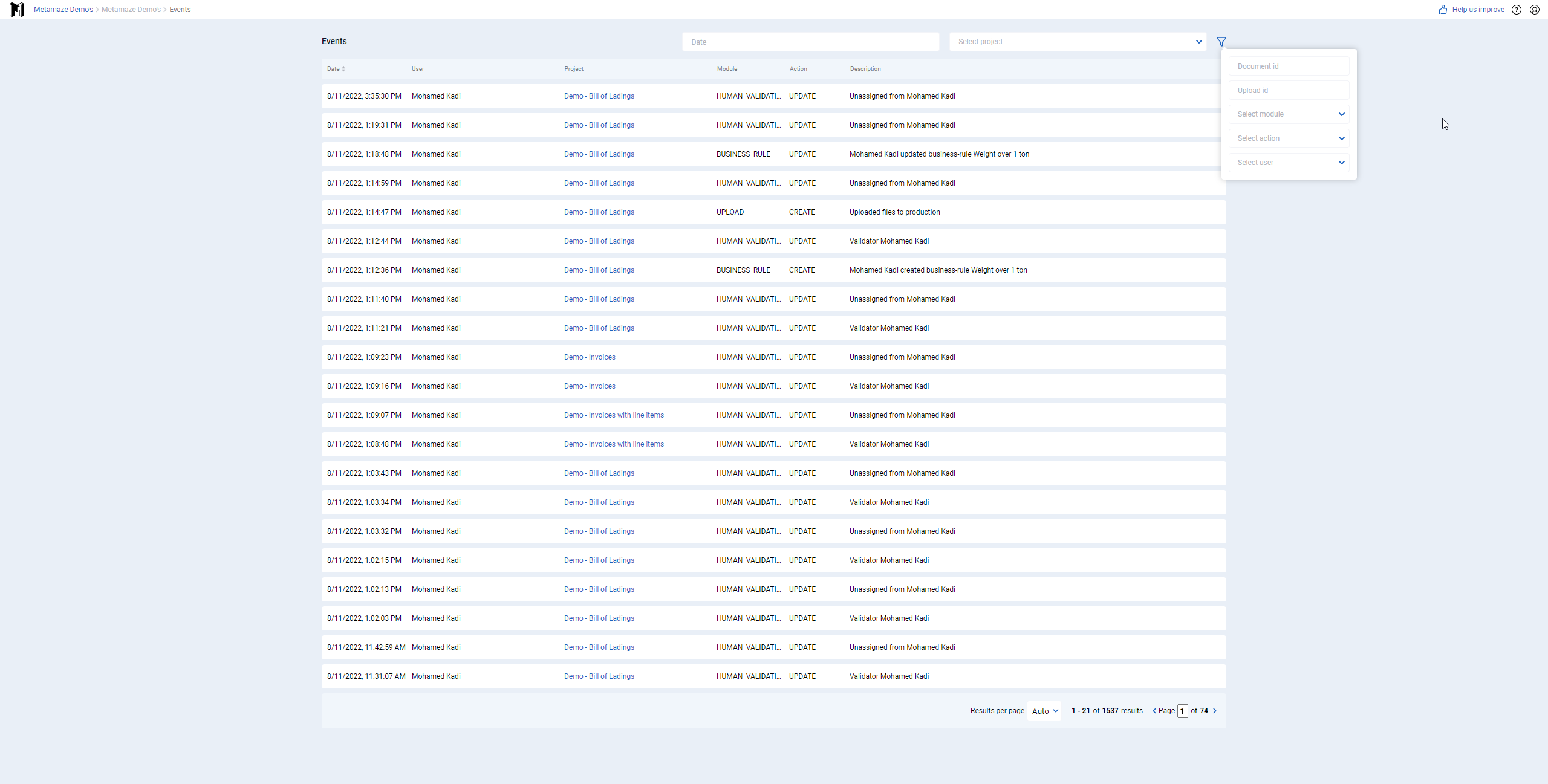Click the Project column header
Screen dimensions: 1548x784
[574, 69]
